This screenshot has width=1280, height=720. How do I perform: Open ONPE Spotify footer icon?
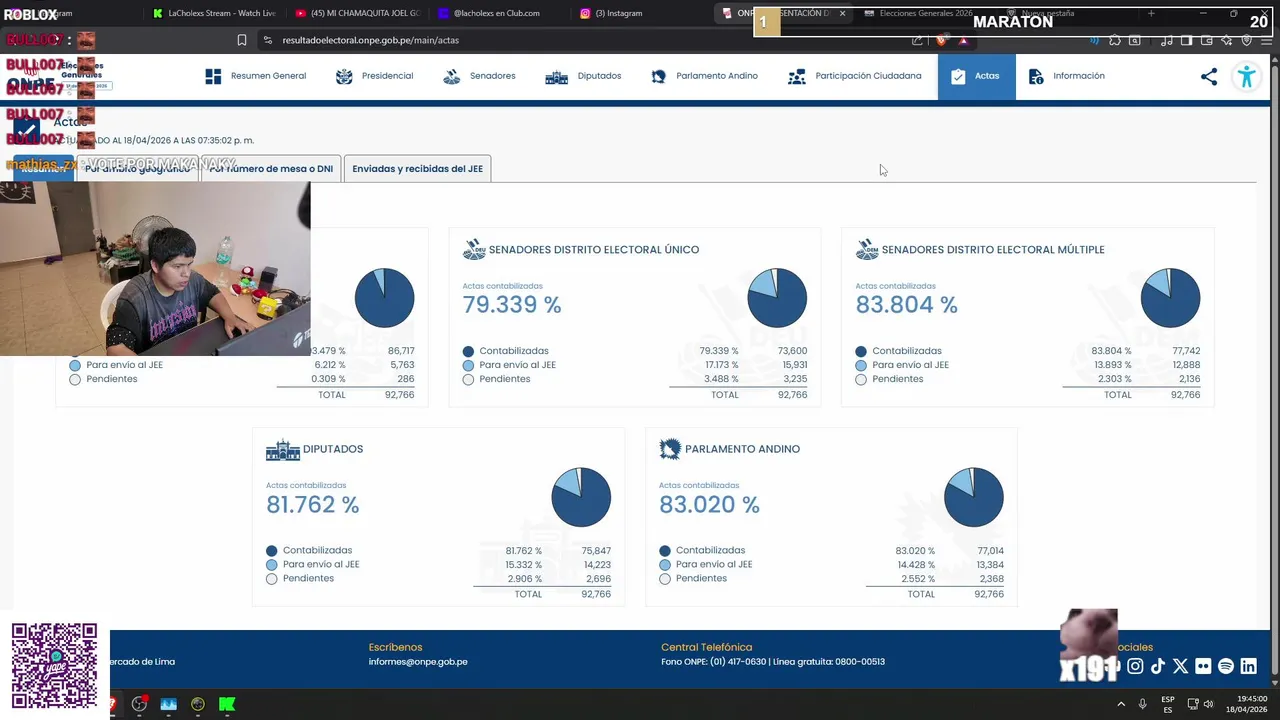coord(1226,666)
